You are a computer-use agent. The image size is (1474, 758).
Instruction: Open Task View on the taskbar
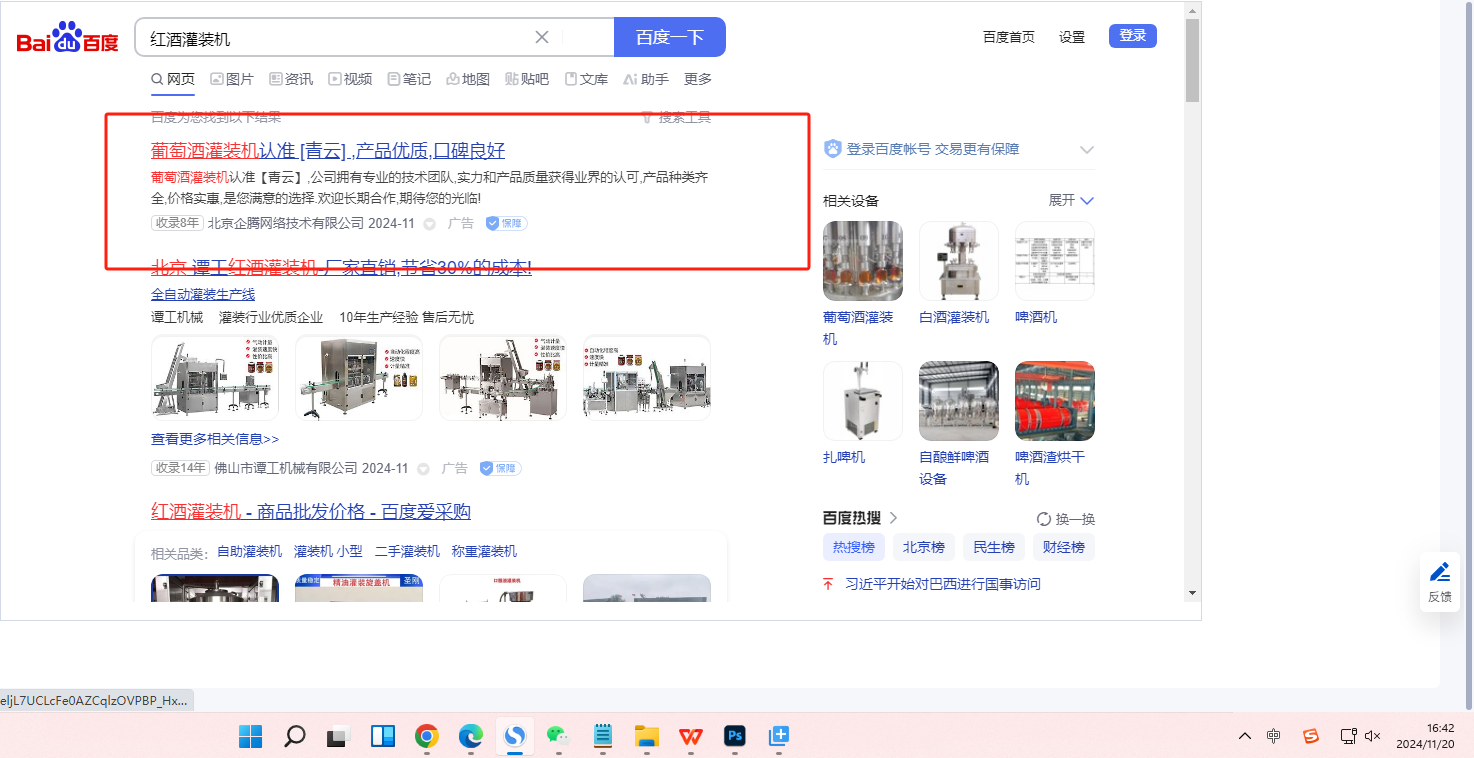point(338,737)
